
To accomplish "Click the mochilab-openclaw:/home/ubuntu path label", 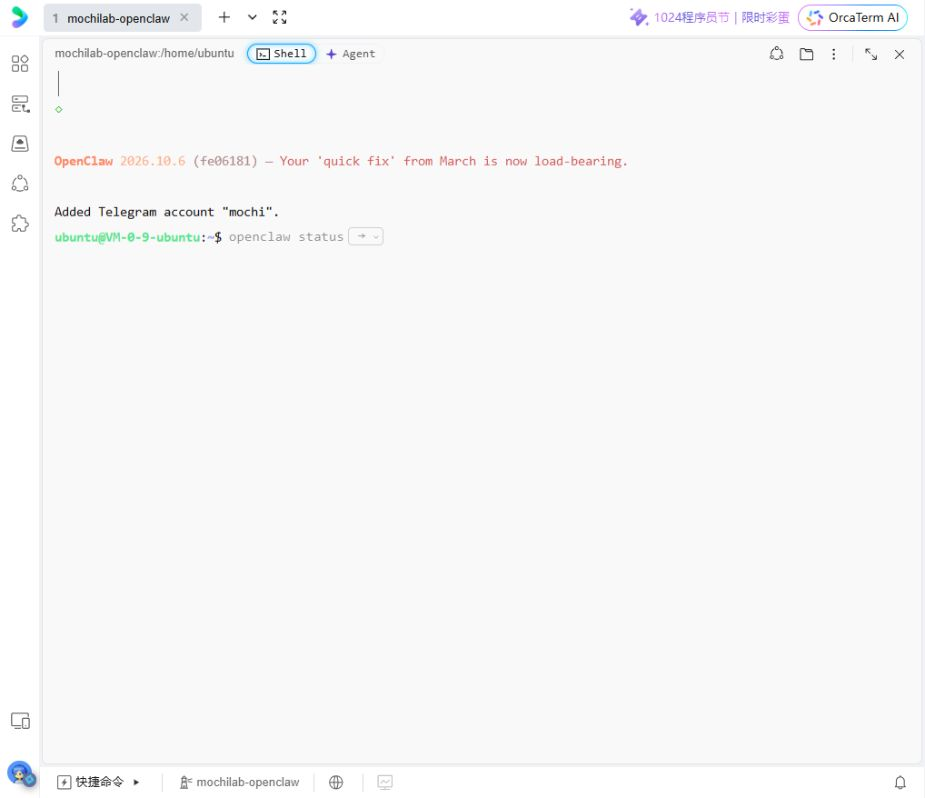I will click(145, 53).
